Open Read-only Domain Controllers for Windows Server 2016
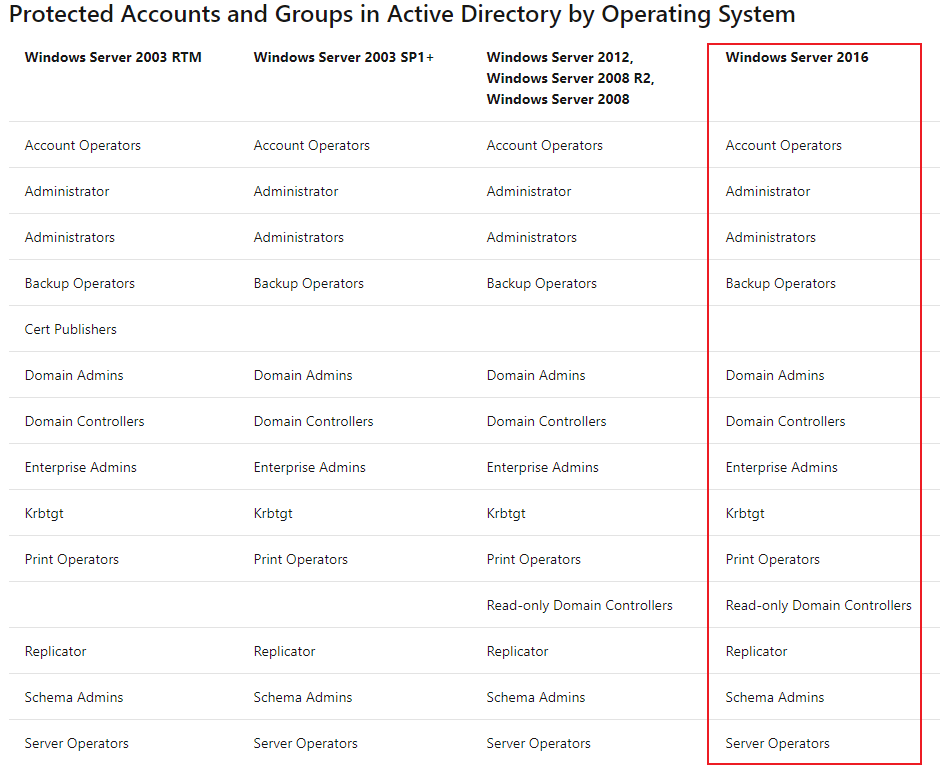940x776 pixels. tap(818, 605)
